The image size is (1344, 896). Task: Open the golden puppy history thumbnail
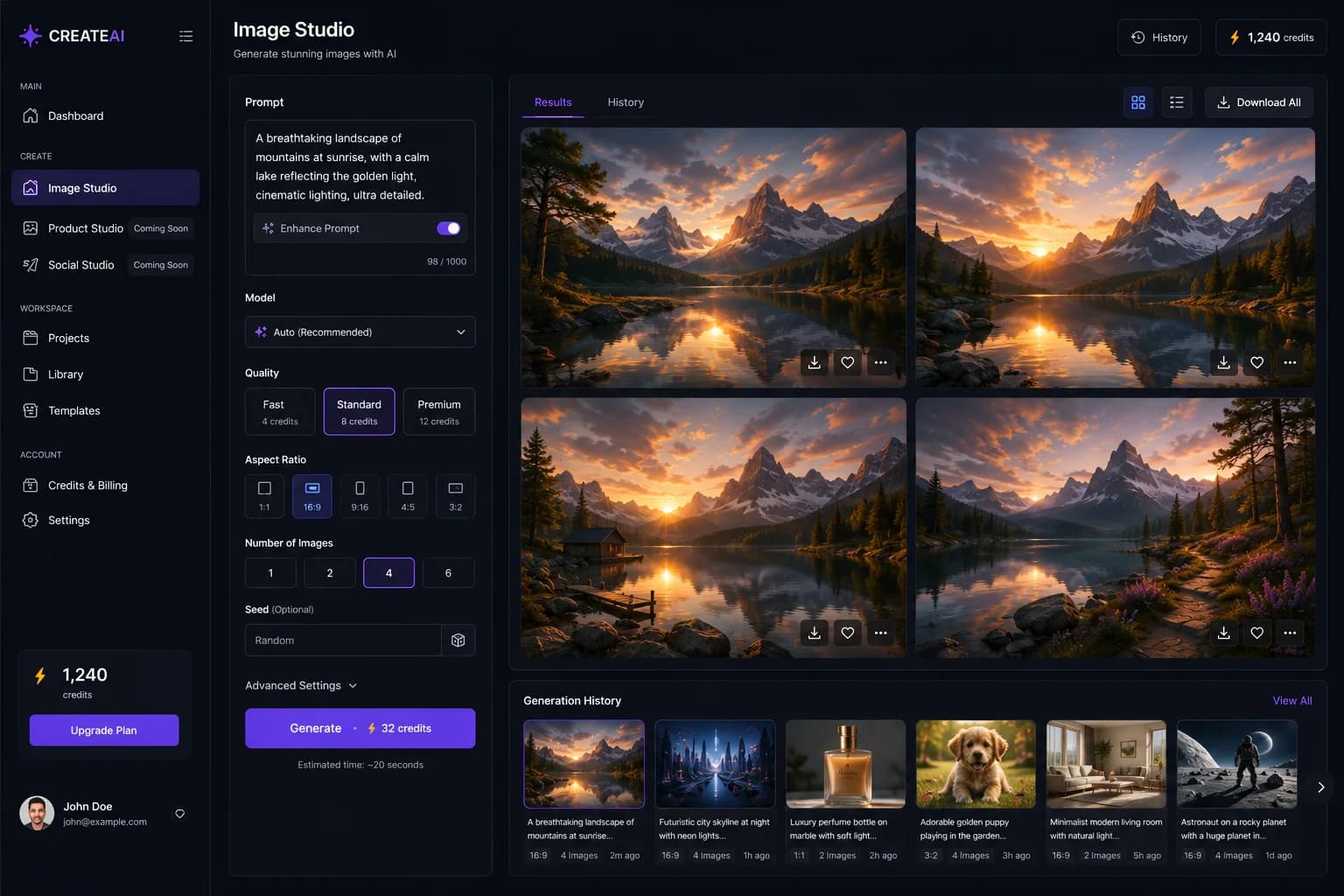[976, 764]
